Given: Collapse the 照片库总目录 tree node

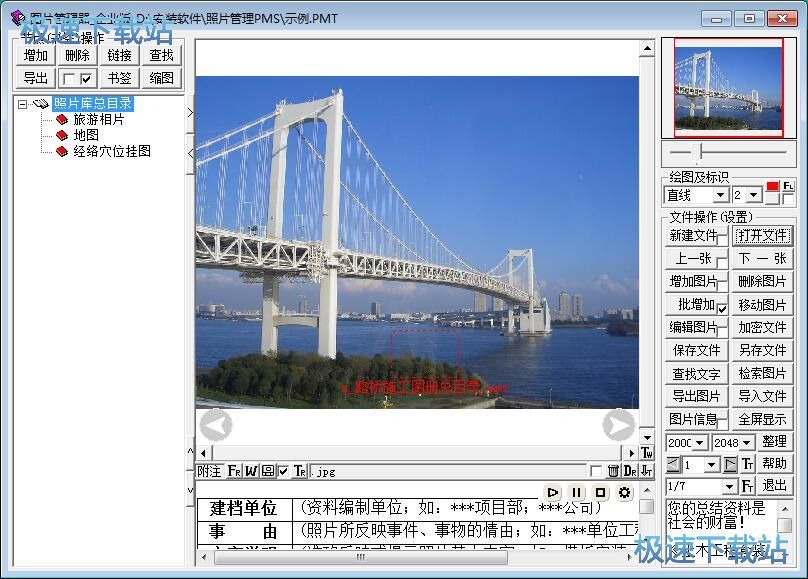Looking at the screenshot, I should pyautogui.click(x=22, y=104).
